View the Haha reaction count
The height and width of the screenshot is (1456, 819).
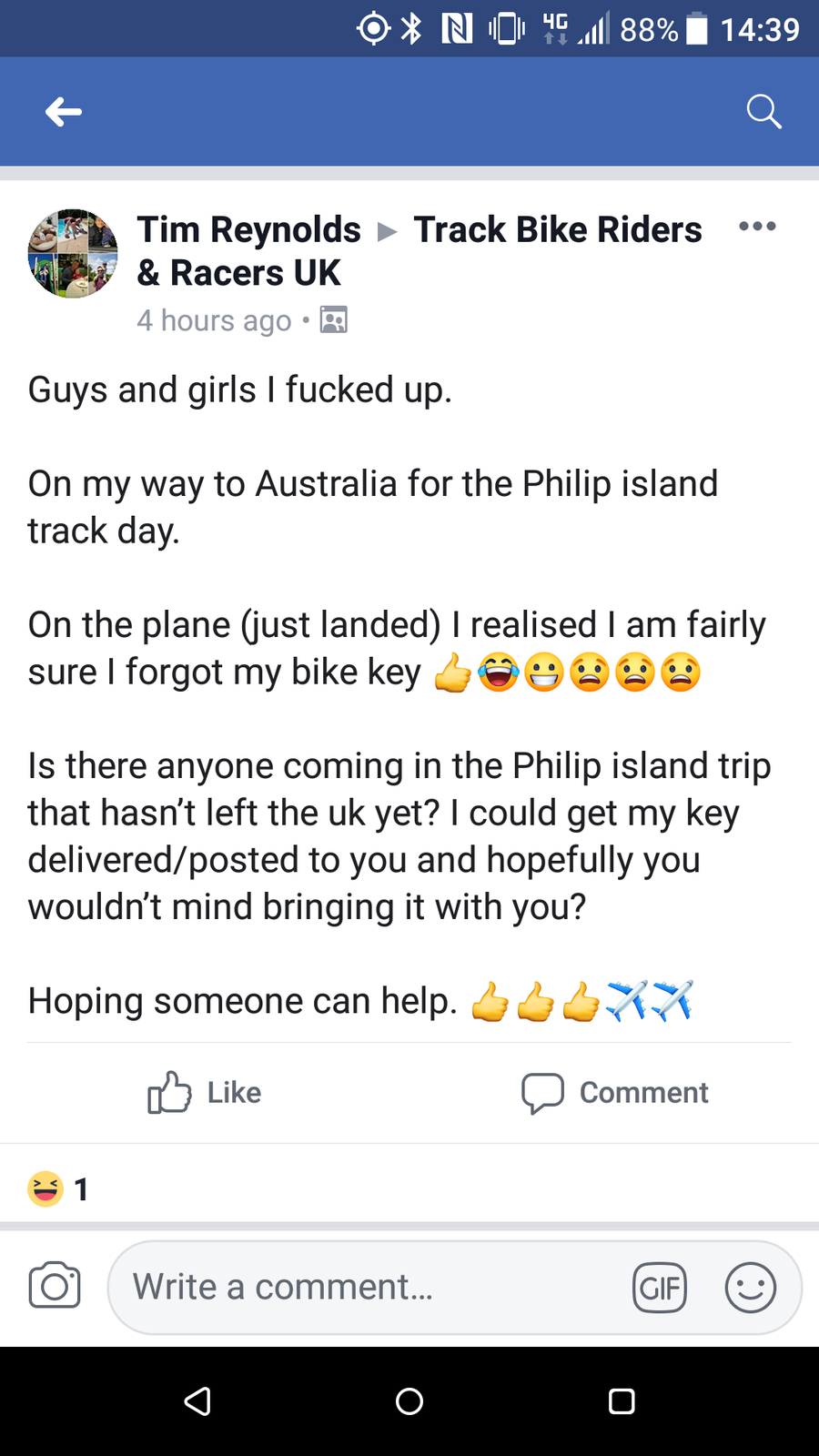pos(58,1188)
